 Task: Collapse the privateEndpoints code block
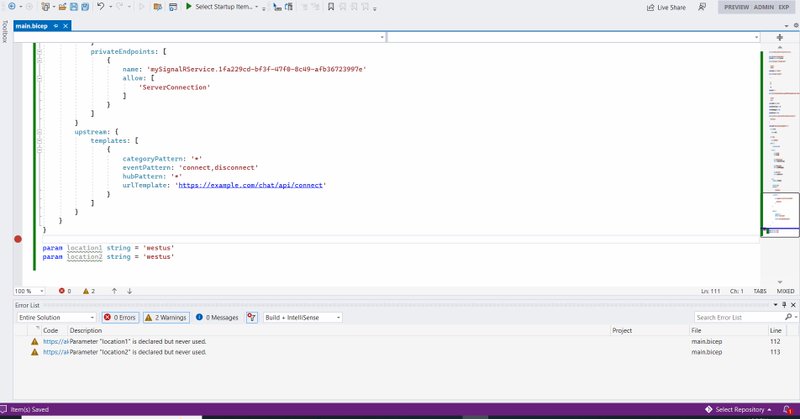point(39,52)
